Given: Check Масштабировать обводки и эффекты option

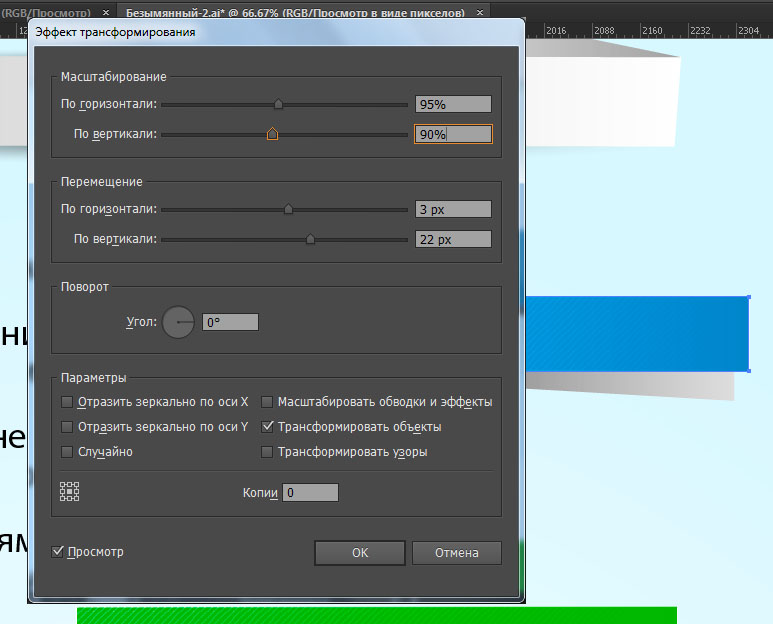Looking at the screenshot, I should (267, 402).
